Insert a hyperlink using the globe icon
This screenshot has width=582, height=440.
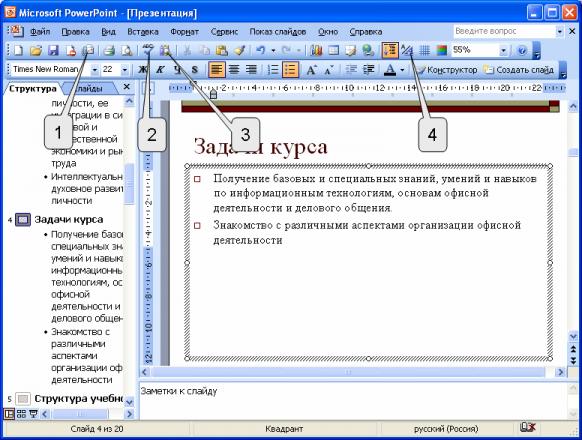(x=368, y=50)
